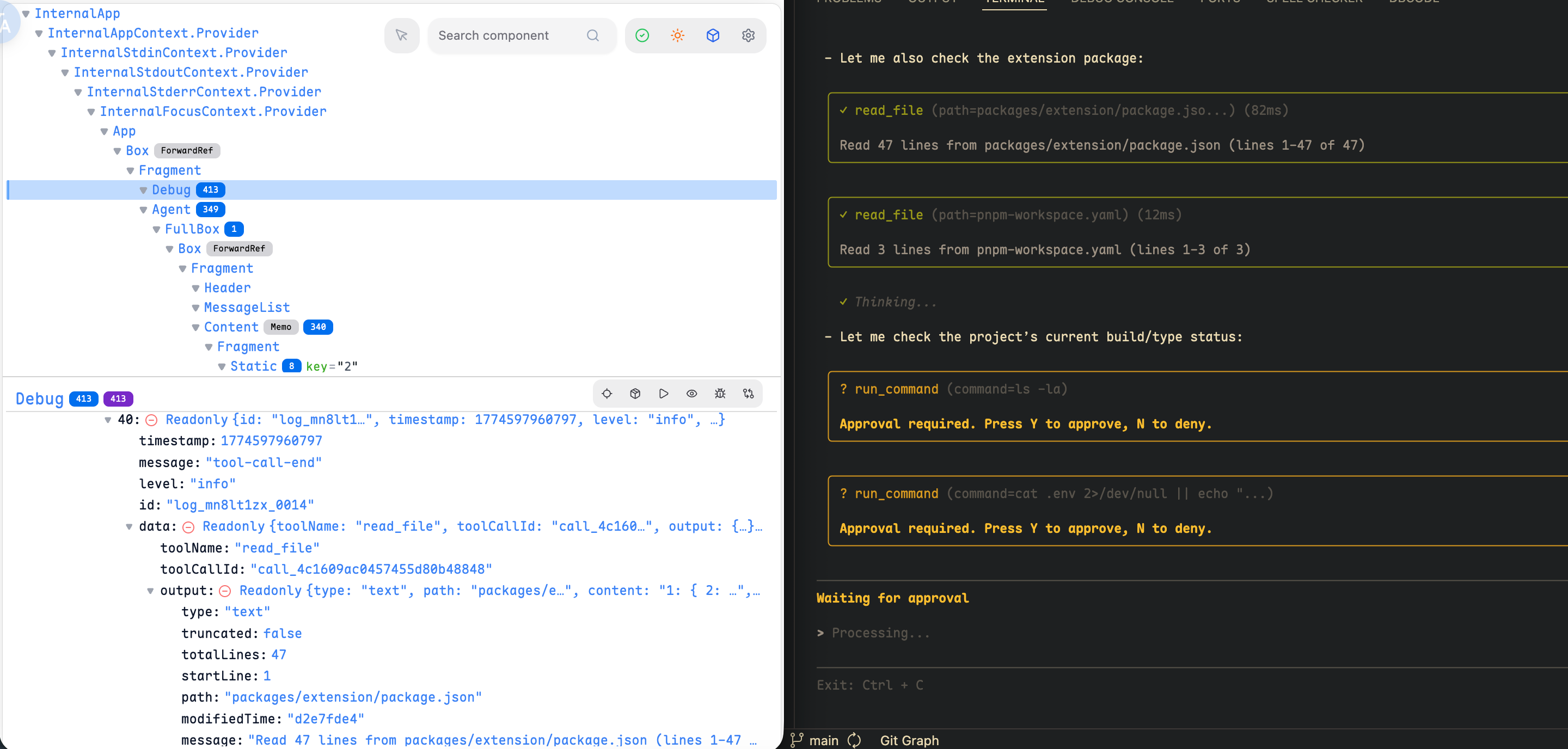The image size is (1568, 749).
Task: Click the blue cube icon in top toolbar
Action: [713, 35]
